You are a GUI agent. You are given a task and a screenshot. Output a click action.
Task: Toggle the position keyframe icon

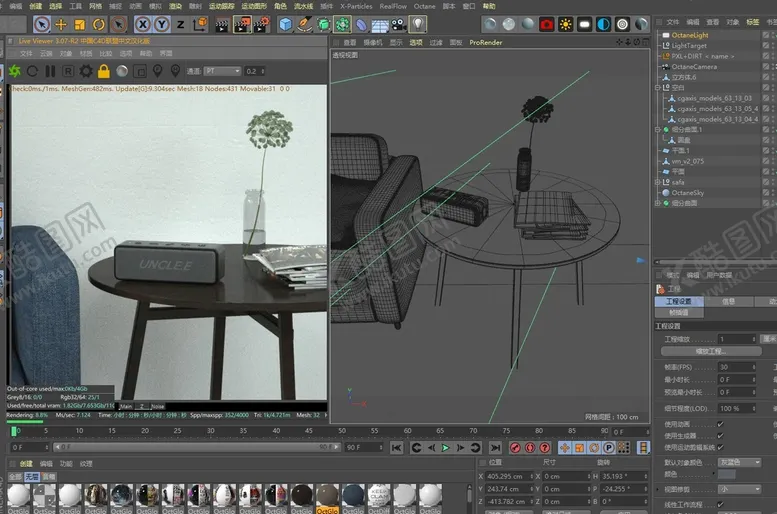(x=564, y=448)
